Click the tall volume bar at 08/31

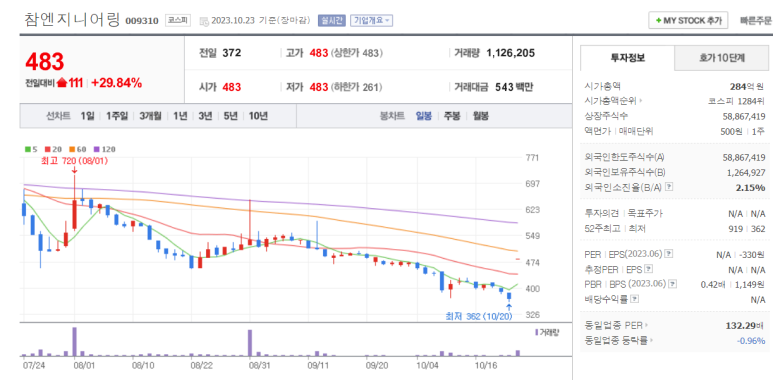click(x=250, y=343)
